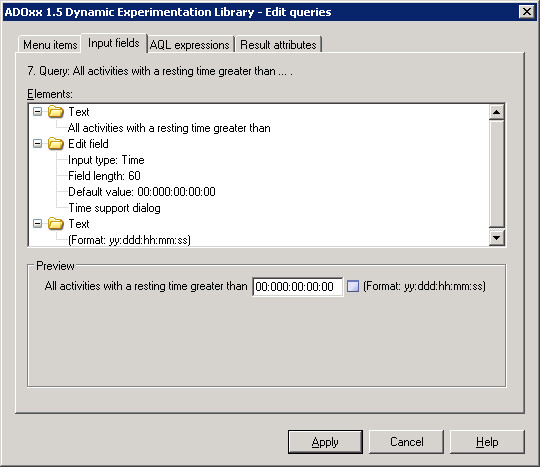Click the Elements list scroll up arrow
This screenshot has width=540, height=467.
(x=497, y=112)
